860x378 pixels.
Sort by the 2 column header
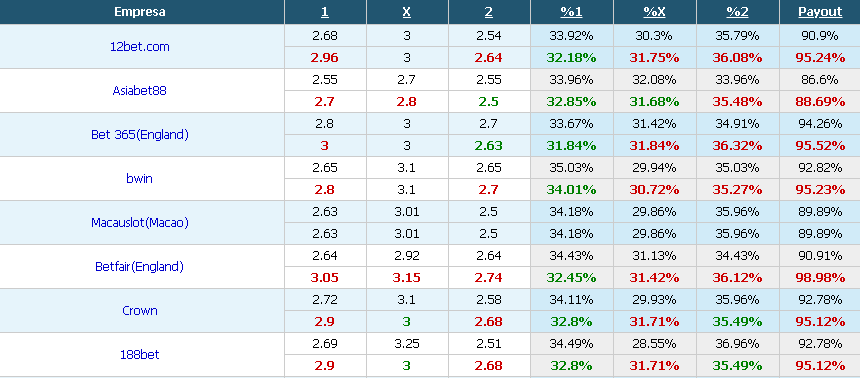489,12
